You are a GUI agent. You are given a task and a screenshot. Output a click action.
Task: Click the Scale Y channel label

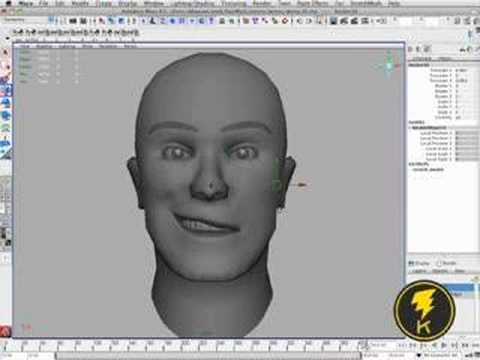(x=444, y=107)
